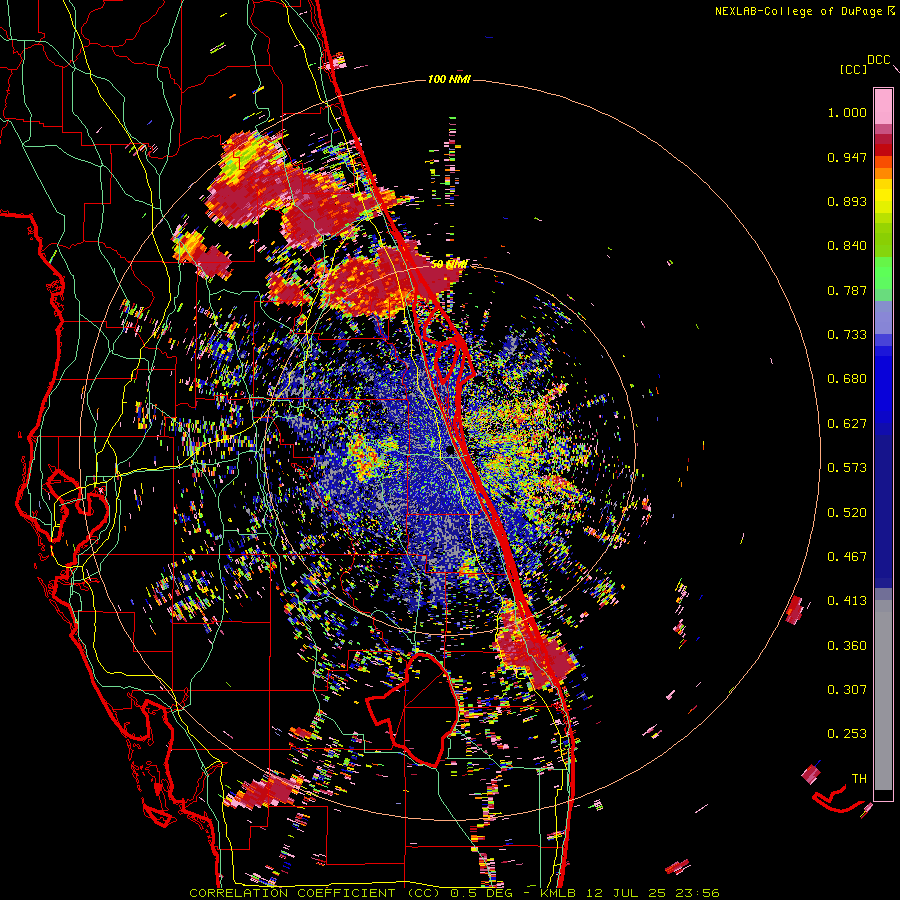Select the 0.840 legend value

point(847,246)
